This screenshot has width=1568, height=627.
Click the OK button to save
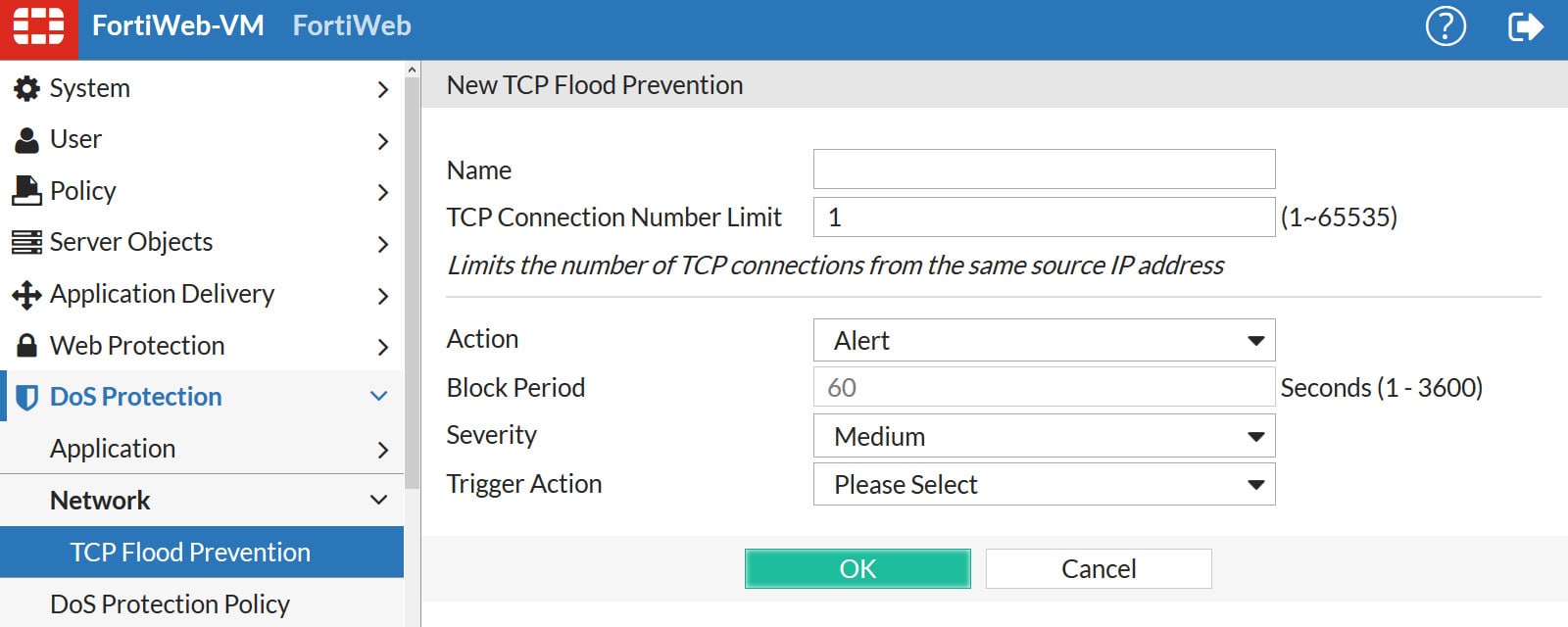857,568
